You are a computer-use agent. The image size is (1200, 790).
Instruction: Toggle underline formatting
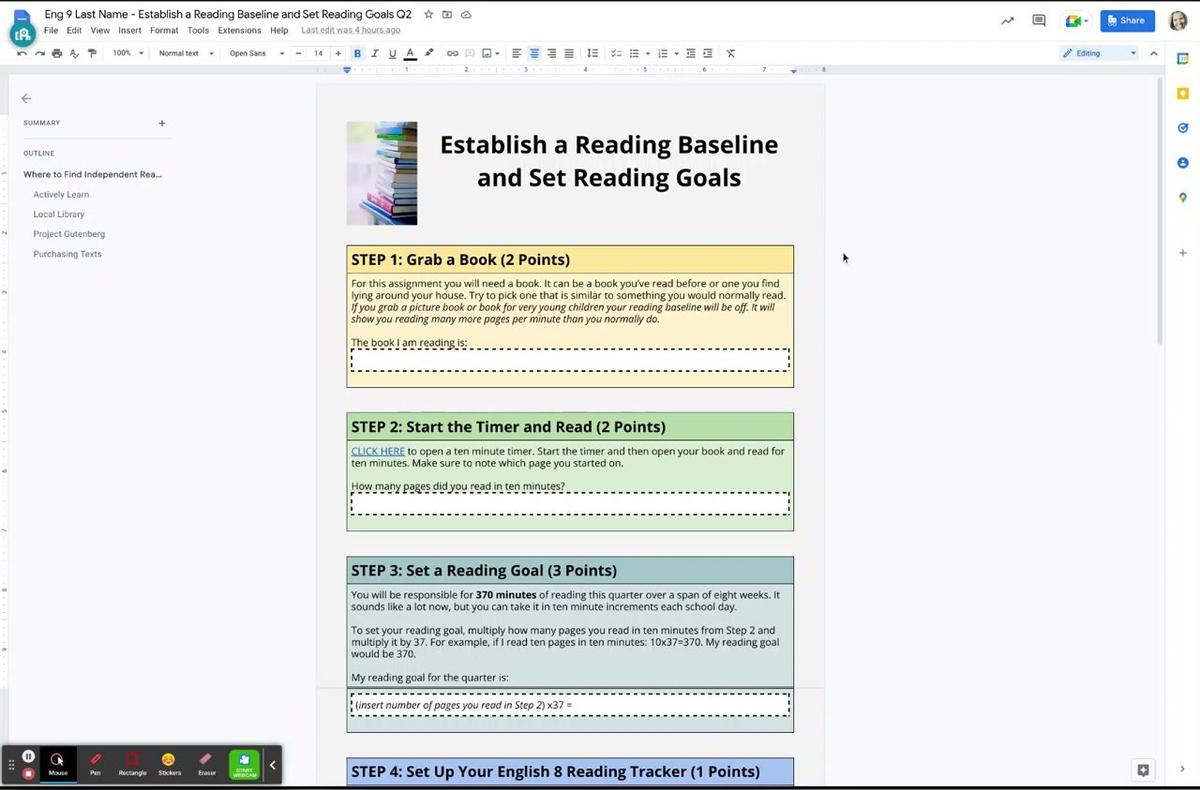(392, 53)
